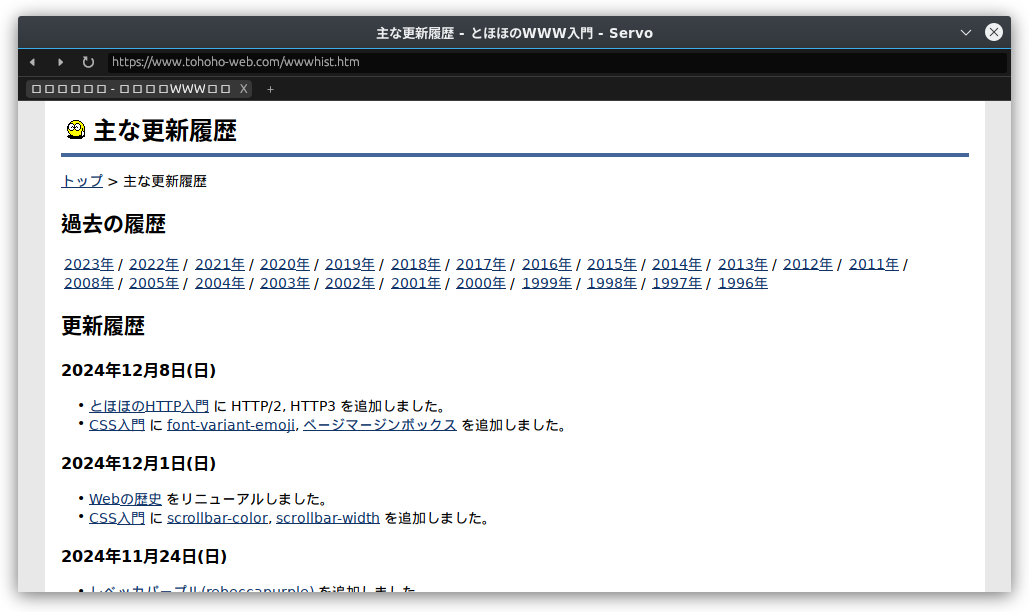Open the 2012年 history link
Screen dimensions: 1029x612
pos(808,264)
